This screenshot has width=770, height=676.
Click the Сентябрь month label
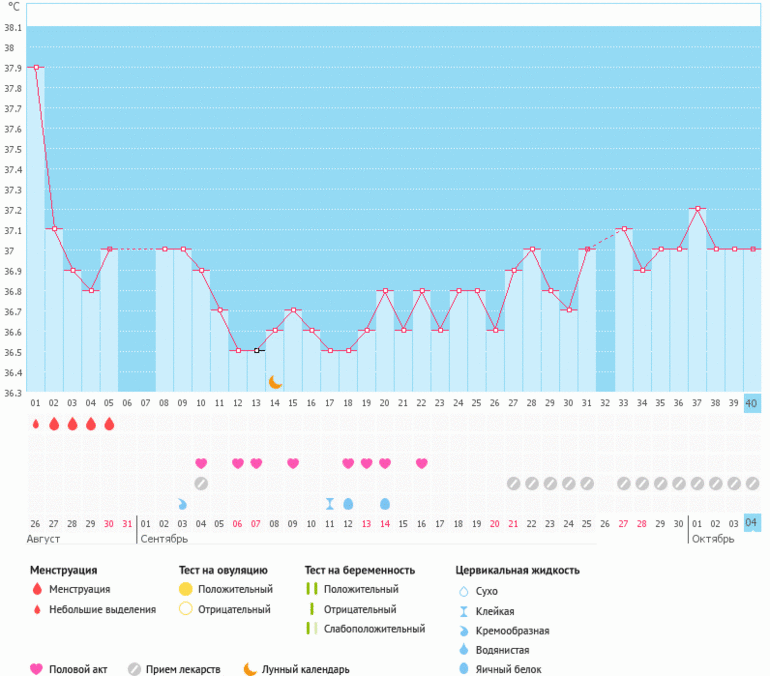coord(164,539)
